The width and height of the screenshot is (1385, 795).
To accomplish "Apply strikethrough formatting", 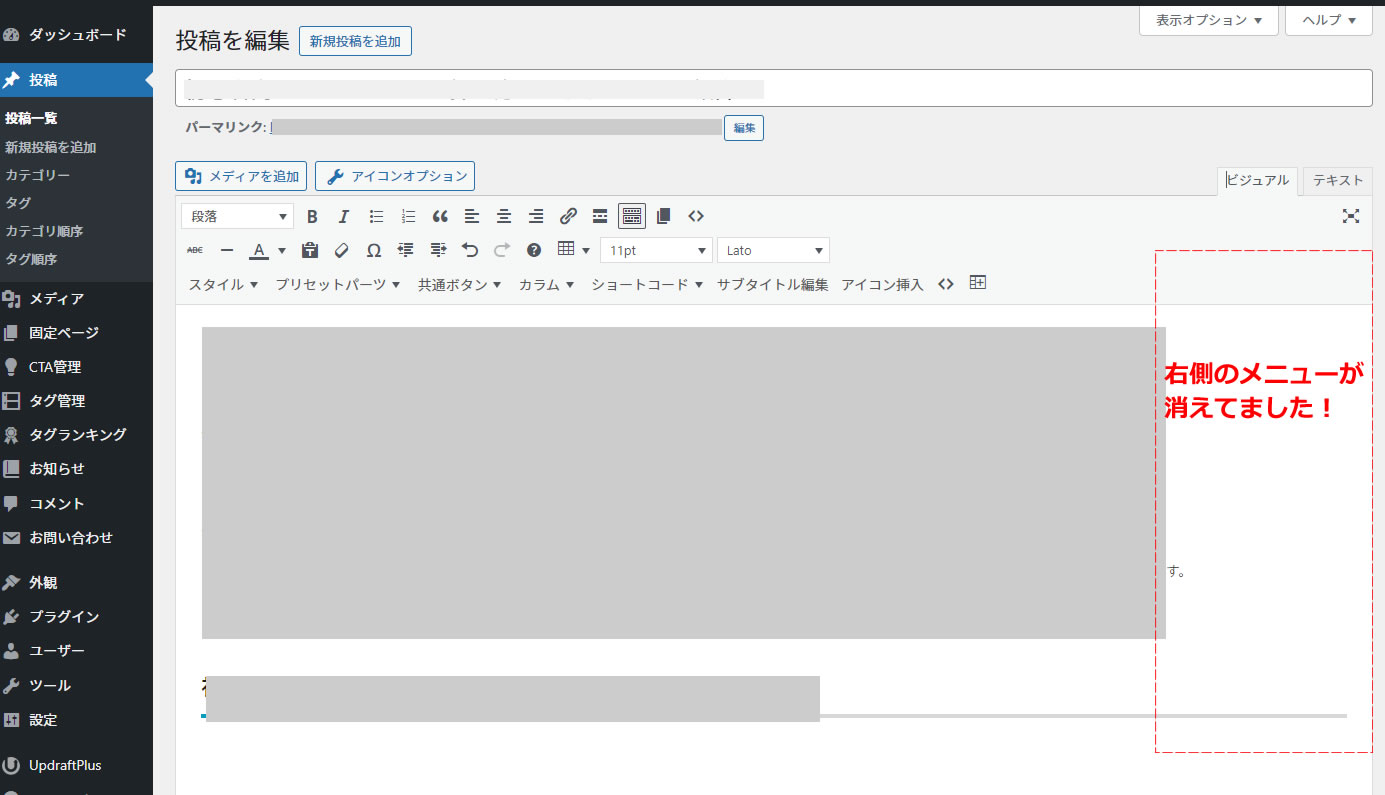I will pos(195,250).
